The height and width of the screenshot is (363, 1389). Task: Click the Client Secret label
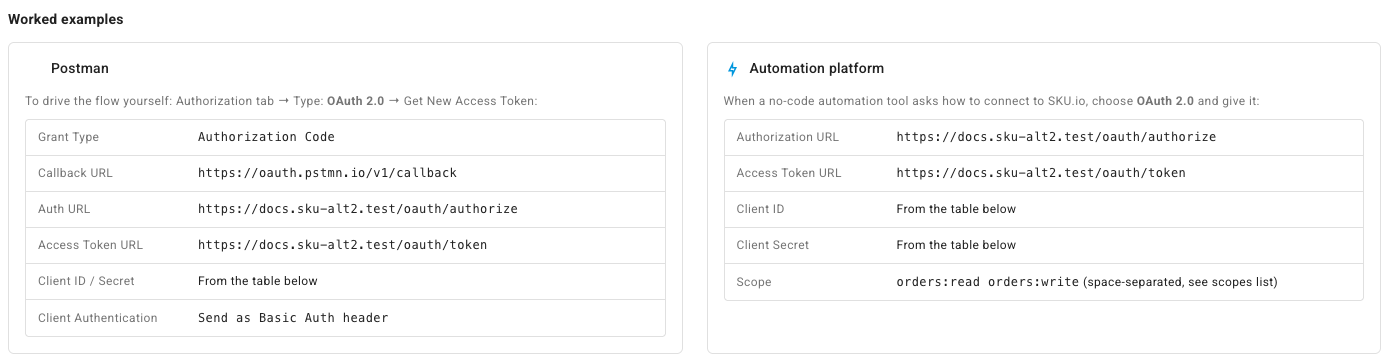[x=772, y=245]
